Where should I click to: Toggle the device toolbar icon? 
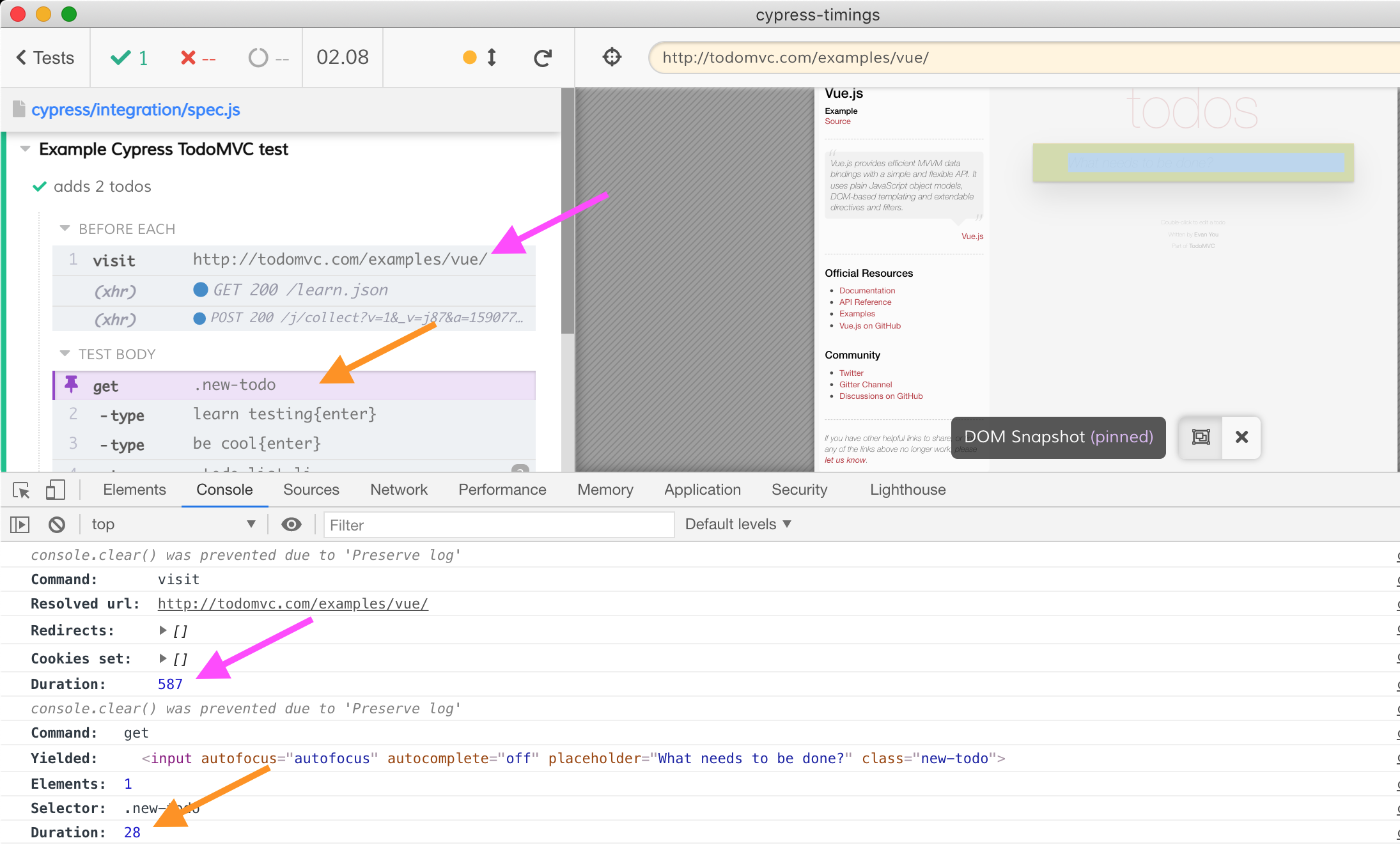pos(55,490)
